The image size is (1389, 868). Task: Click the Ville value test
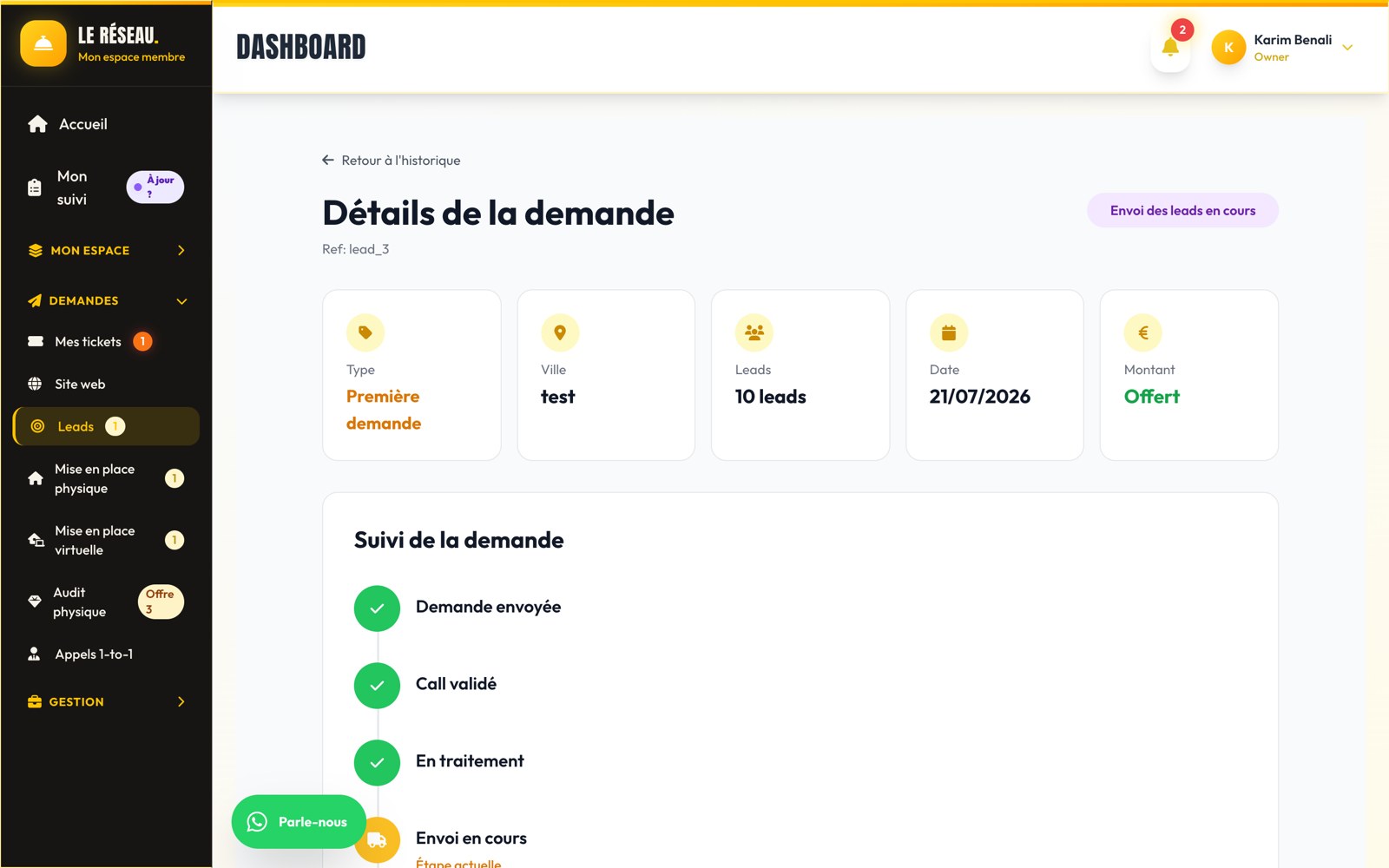pyautogui.click(x=557, y=397)
